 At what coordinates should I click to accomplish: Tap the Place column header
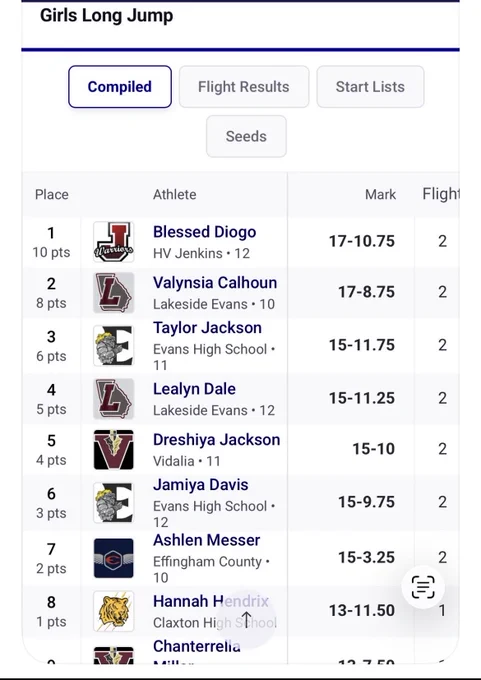(x=52, y=194)
